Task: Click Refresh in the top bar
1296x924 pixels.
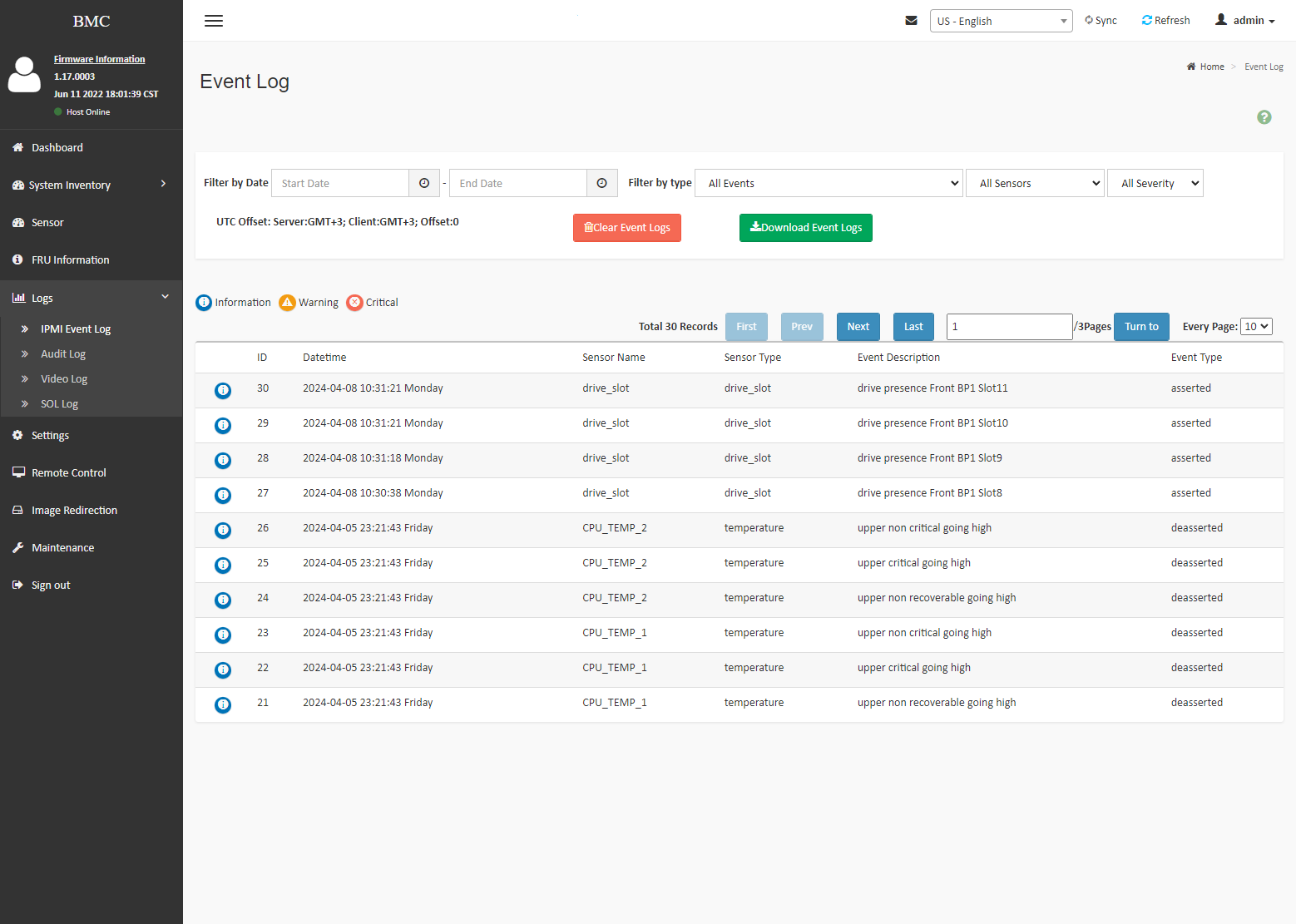Action: point(1165,21)
